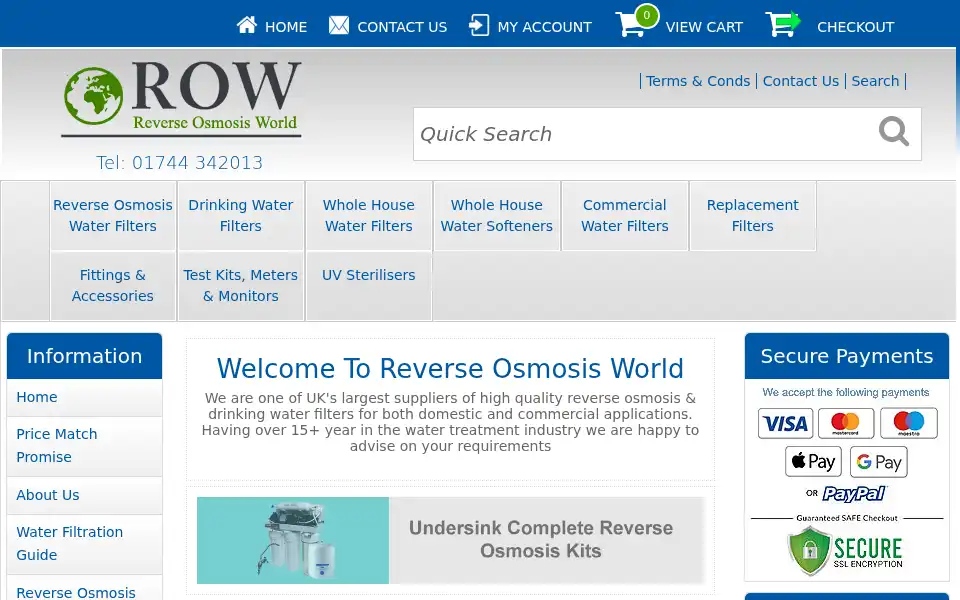The image size is (960, 600).
Task: Click the magnifying glass search icon
Action: [894, 132]
